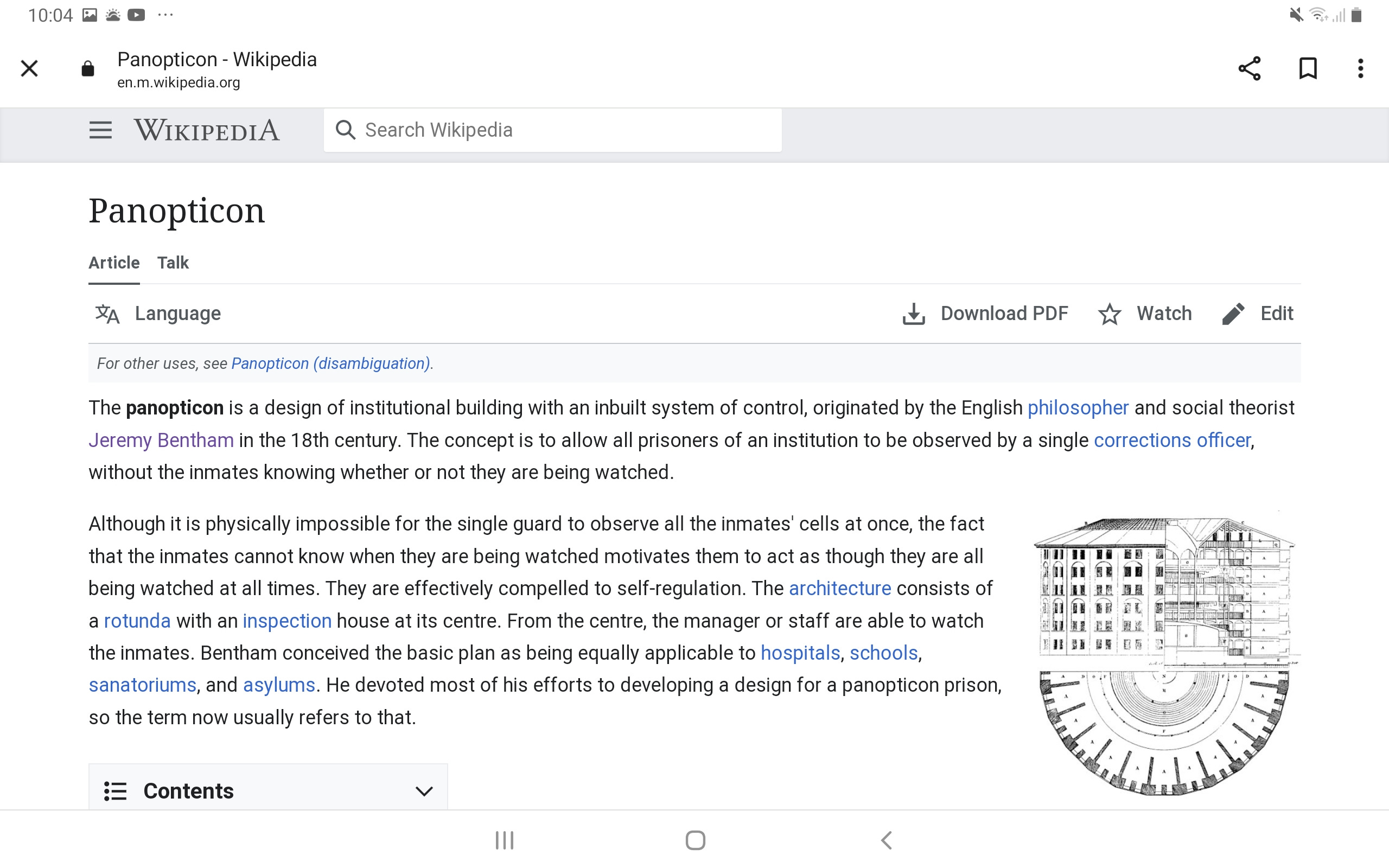Tap the search magnifier icon
1389x868 pixels.
tap(345, 130)
